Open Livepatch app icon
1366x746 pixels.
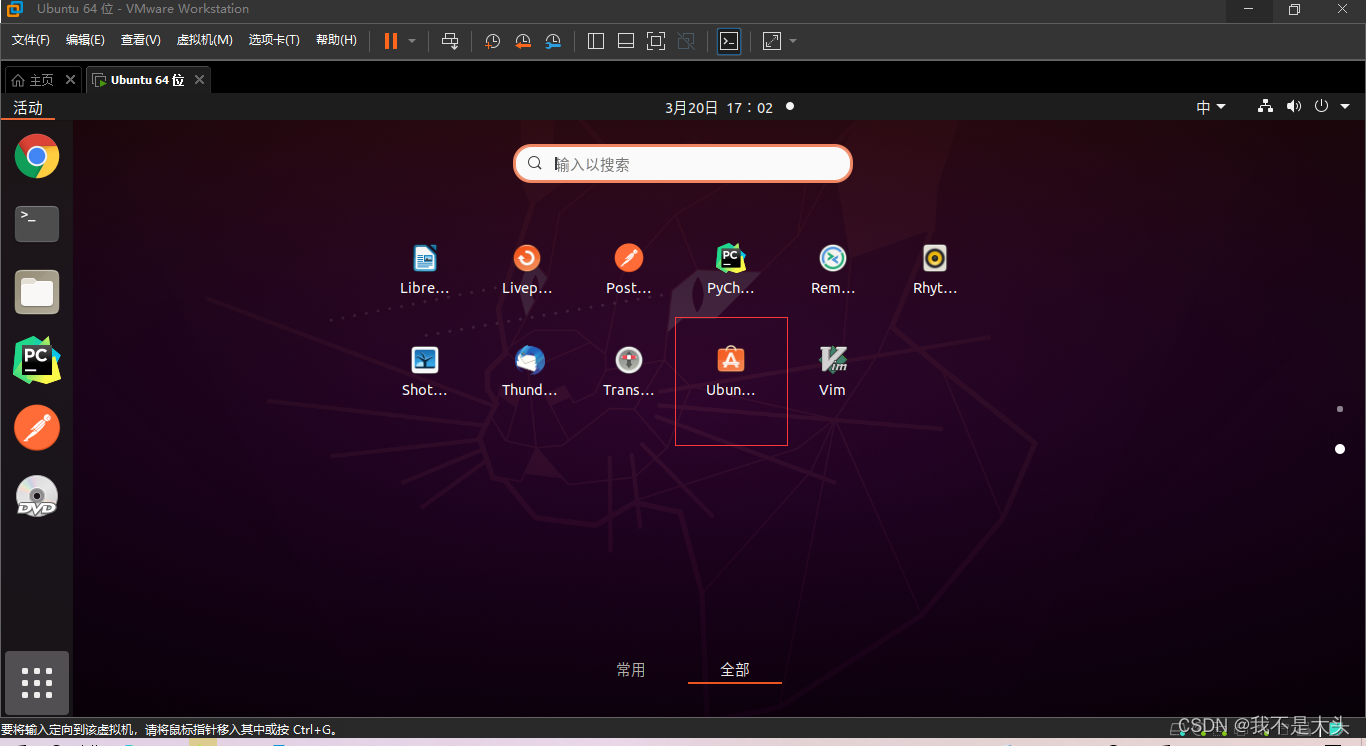[x=527, y=270]
